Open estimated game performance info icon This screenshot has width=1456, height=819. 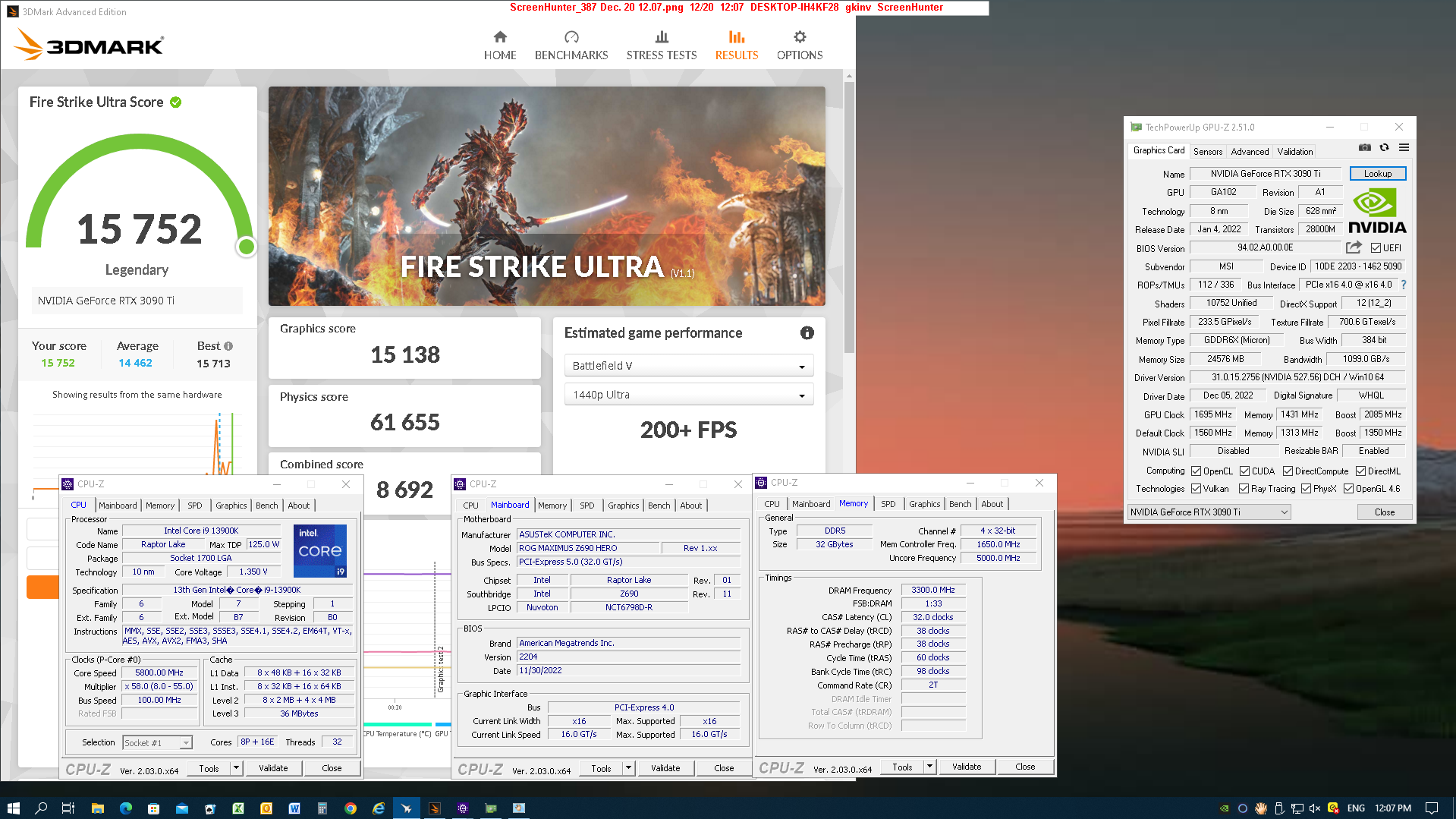click(x=807, y=332)
